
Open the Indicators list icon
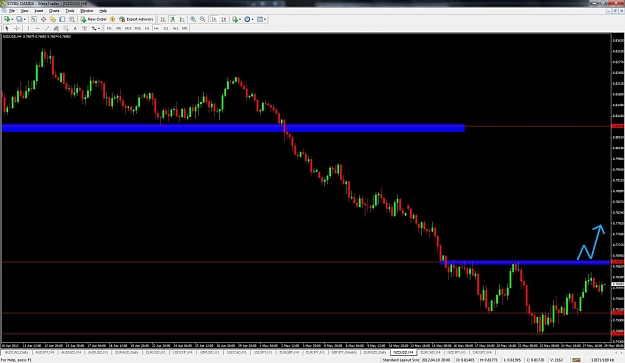tap(235, 19)
